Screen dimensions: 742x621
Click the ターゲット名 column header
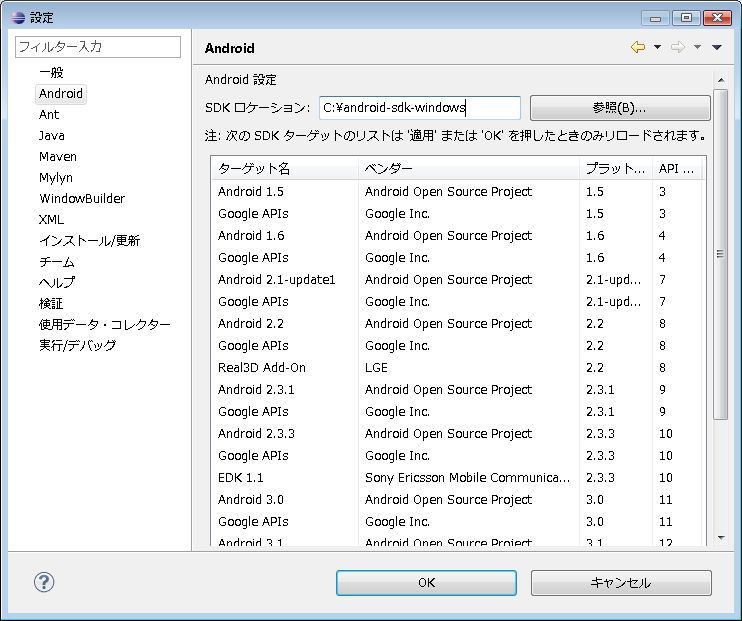285,169
